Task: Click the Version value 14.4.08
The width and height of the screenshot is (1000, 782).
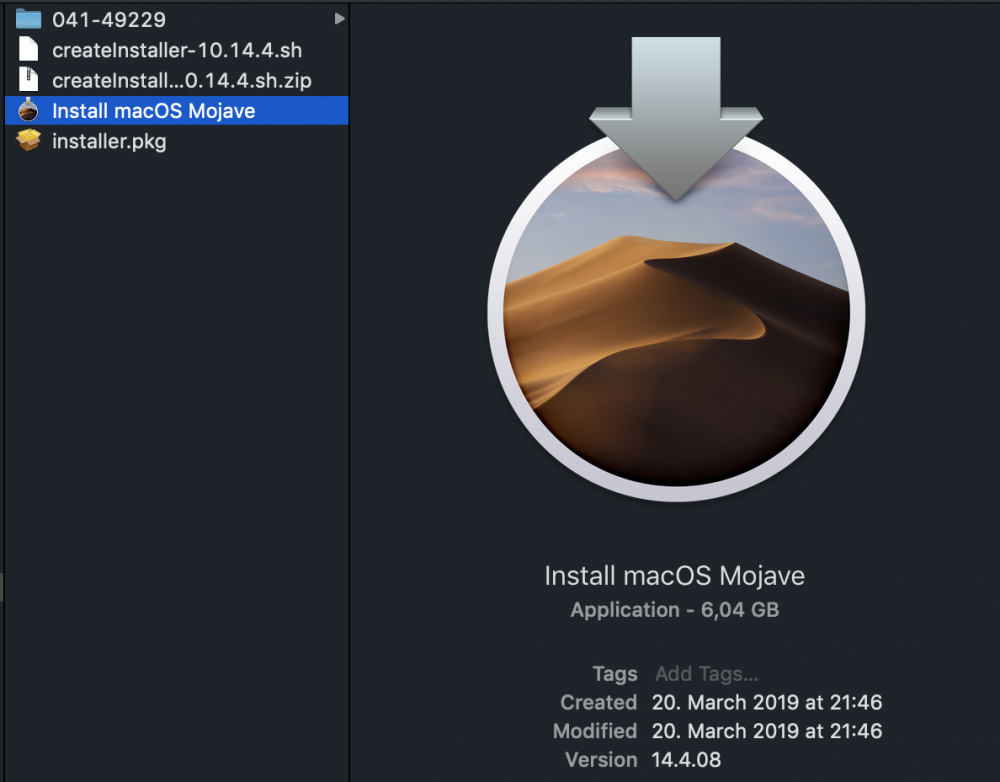Action: (686, 760)
